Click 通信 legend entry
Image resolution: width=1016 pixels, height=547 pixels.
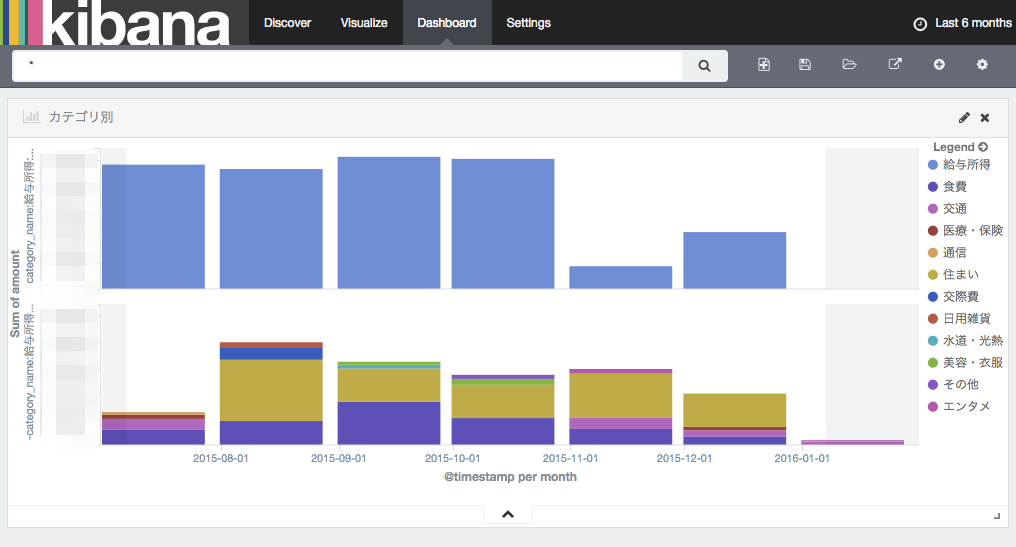947,253
